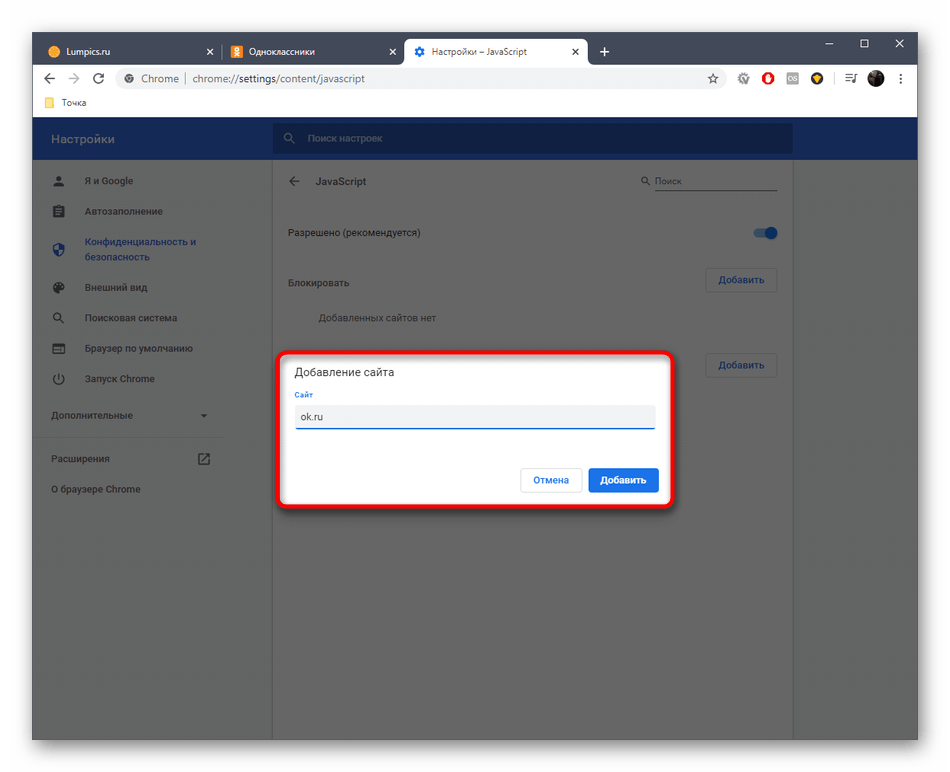
Task: Open Extensions external link in sidebar
Action: click(203, 459)
